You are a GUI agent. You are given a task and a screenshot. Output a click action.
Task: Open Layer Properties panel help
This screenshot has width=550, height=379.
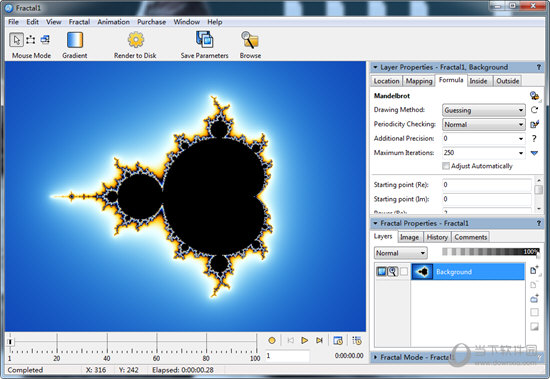[x=539, y=67]
